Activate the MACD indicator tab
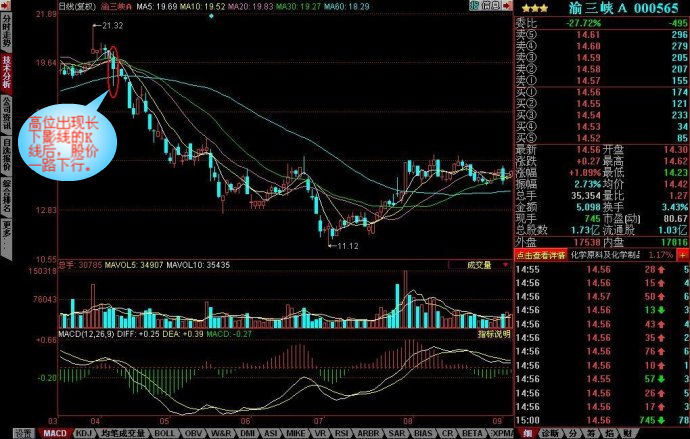Viewport: 690px width, 439px height. [55, 434]
